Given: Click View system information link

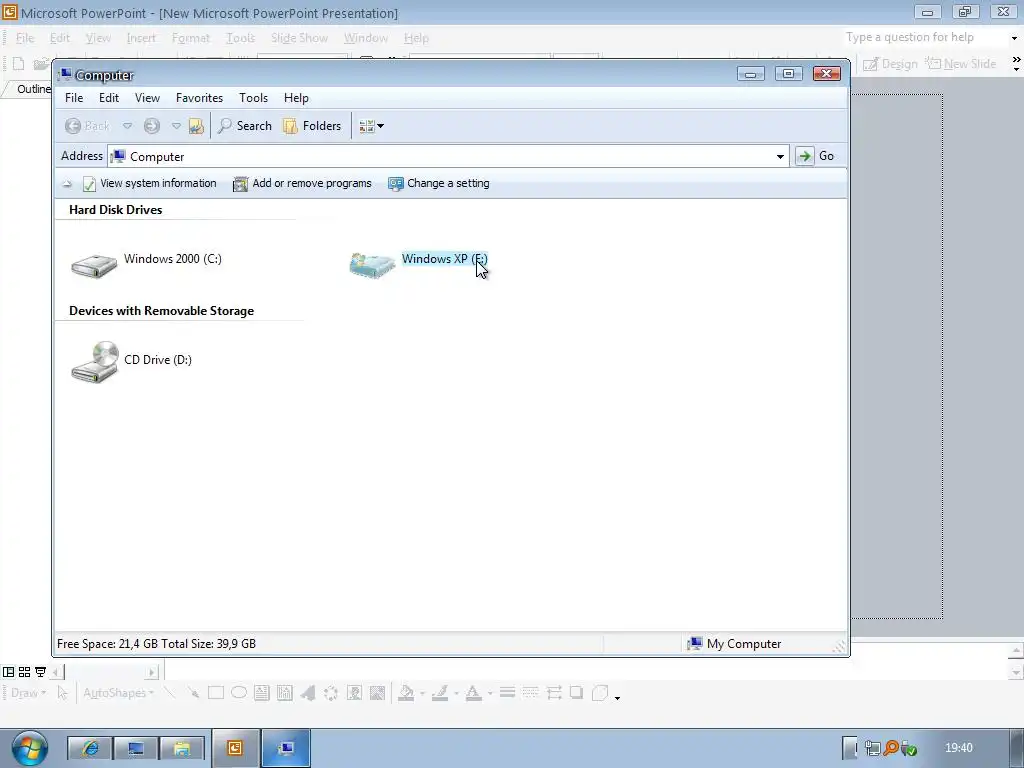Looking at the screenshot, I should (x=150, y=184).
